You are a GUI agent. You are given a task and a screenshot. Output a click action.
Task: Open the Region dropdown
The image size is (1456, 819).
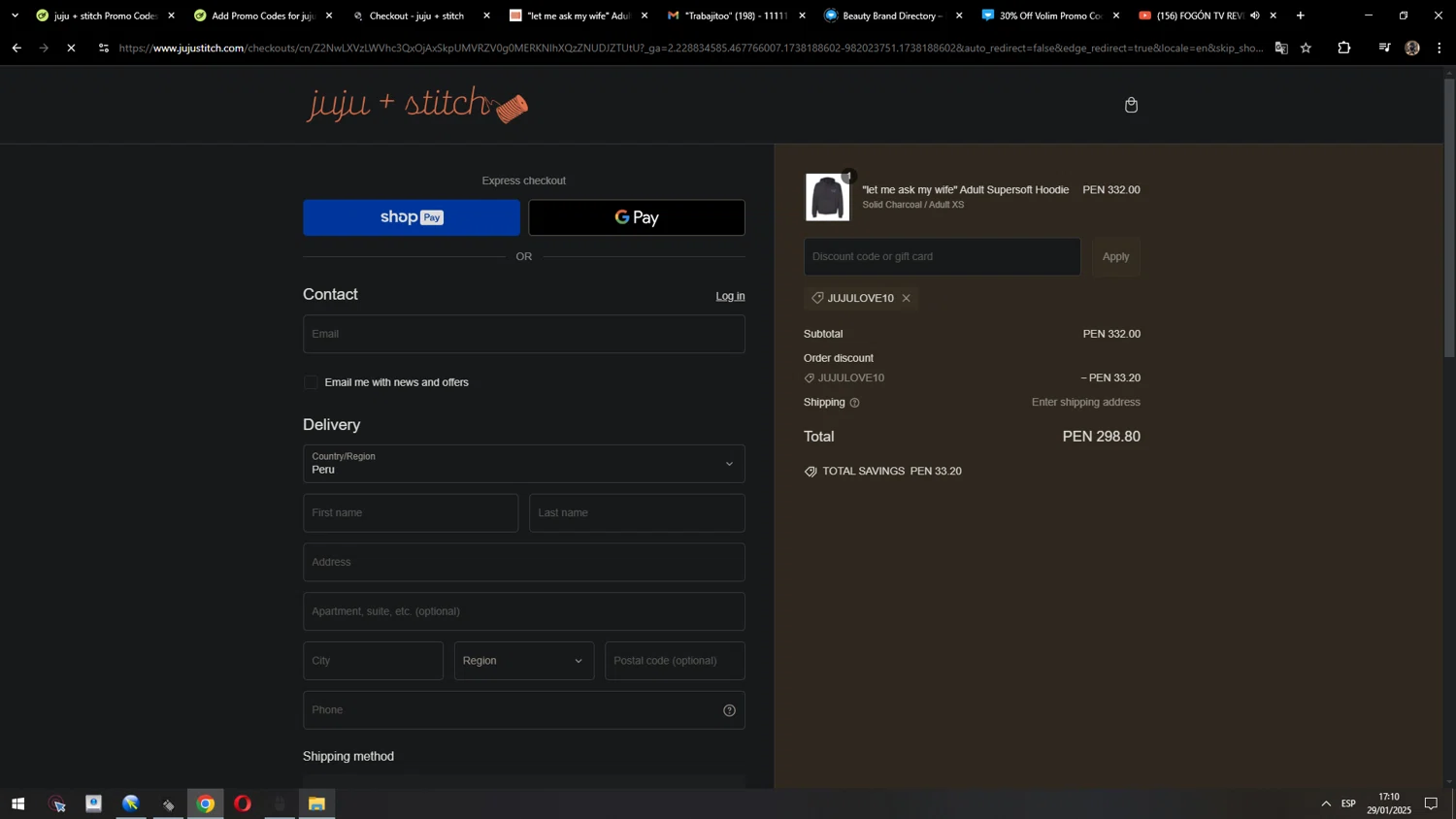pos(524,661)
